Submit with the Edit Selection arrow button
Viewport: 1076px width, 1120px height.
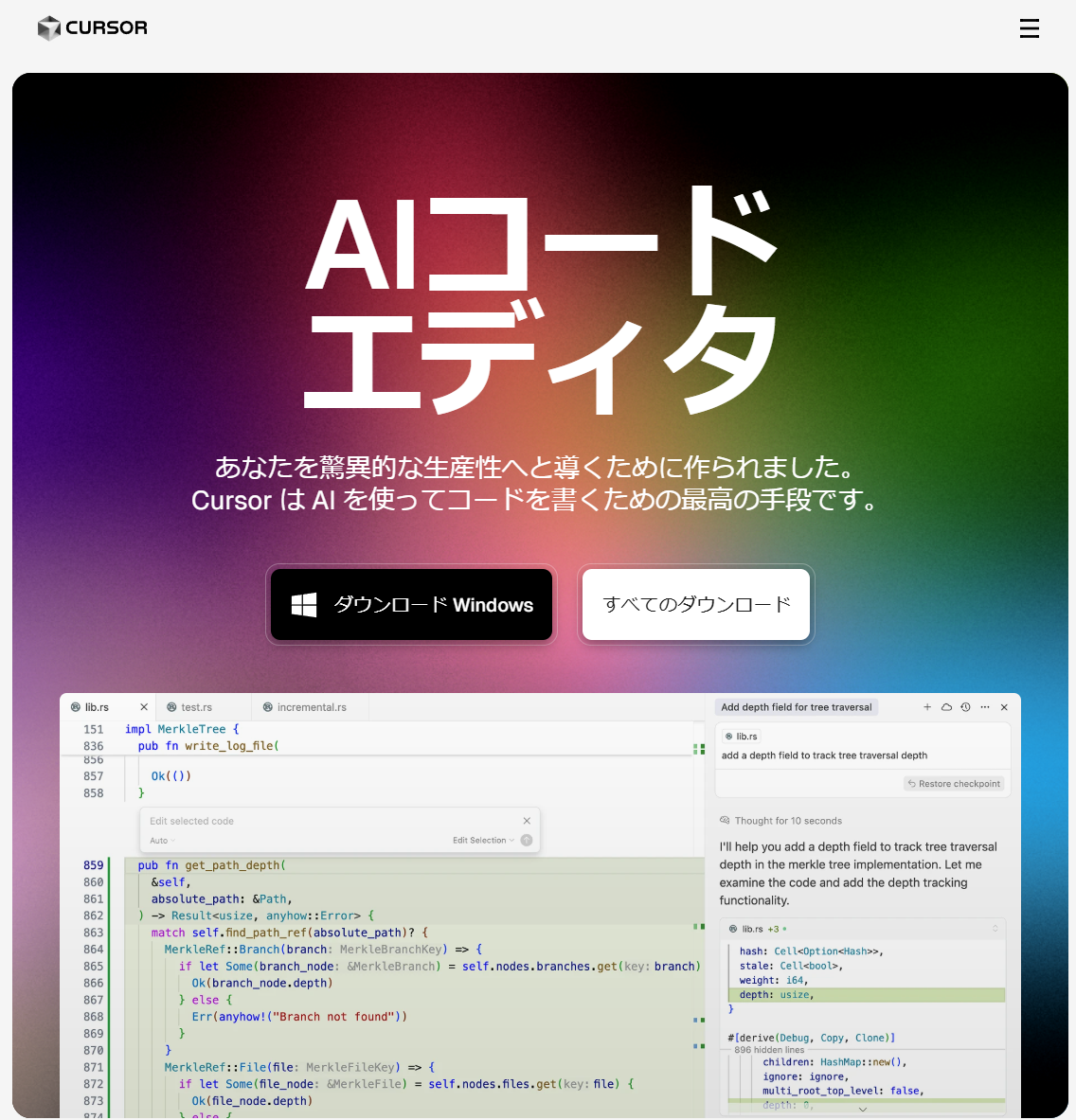[x=527, y=840]
